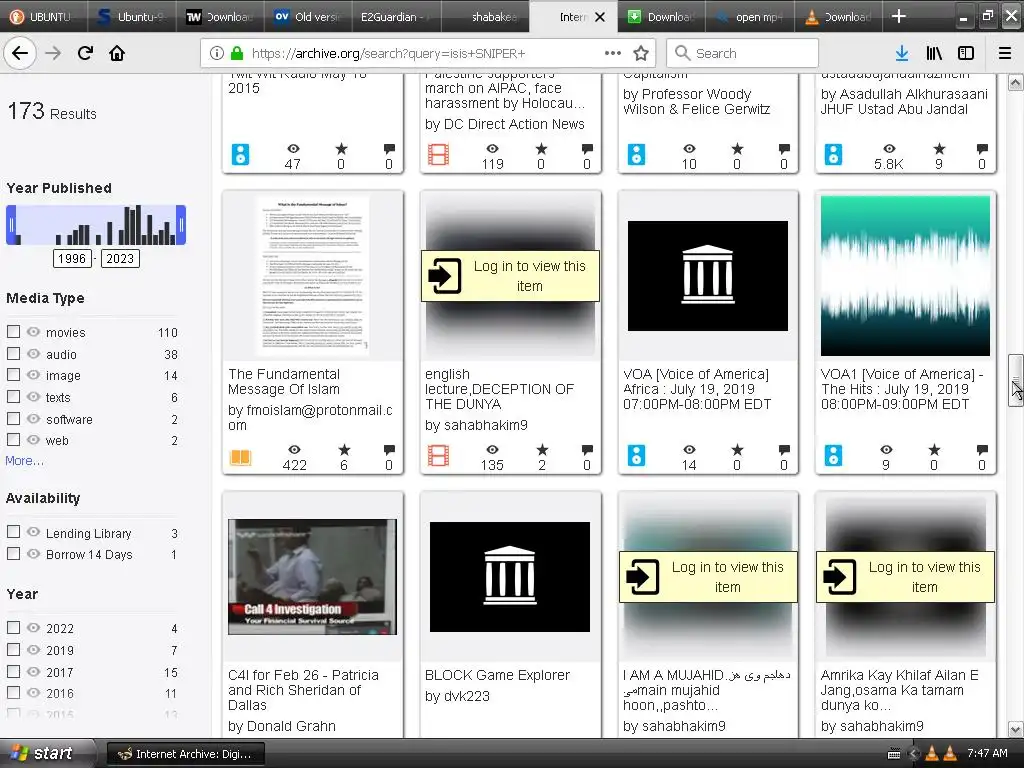Go back using the browser back arrow
1024x768 pixels.
pyautogui.click(x=20, y=53)
